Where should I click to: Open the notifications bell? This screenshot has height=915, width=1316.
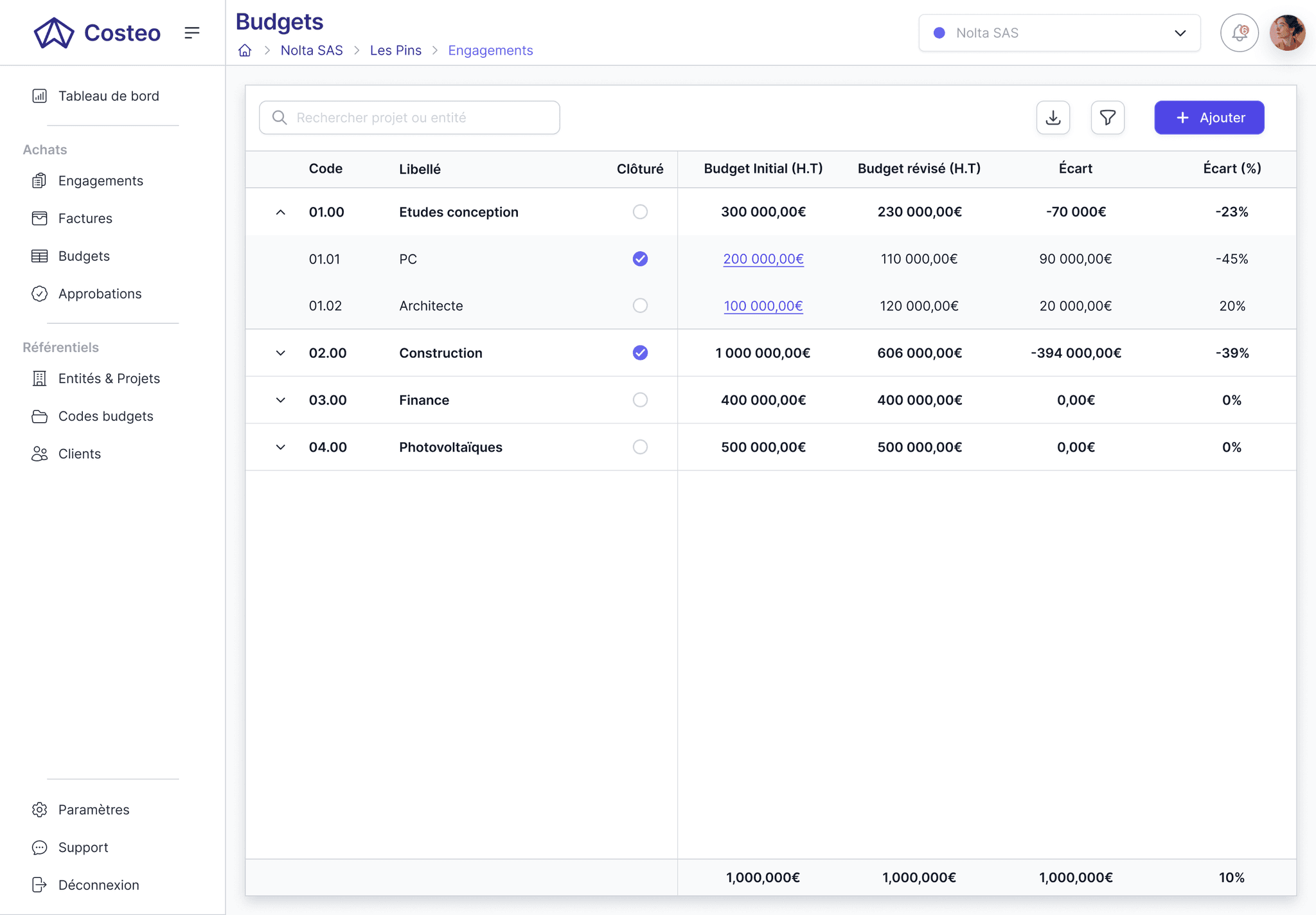(x=1239, y=33)
